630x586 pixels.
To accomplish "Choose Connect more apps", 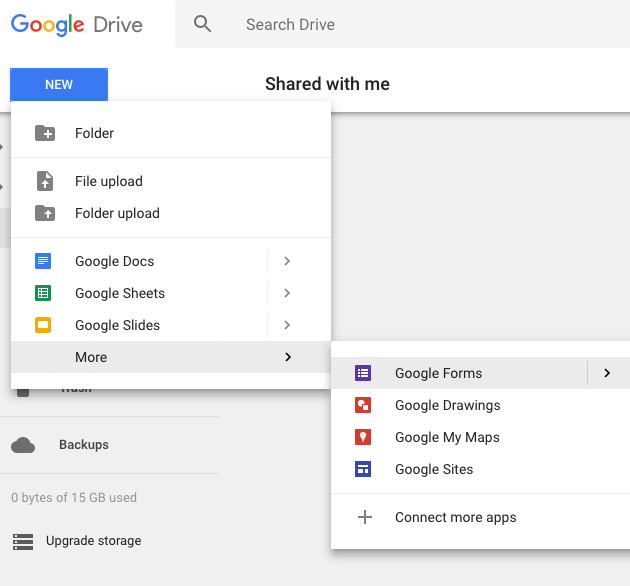I will click(481, 517).
